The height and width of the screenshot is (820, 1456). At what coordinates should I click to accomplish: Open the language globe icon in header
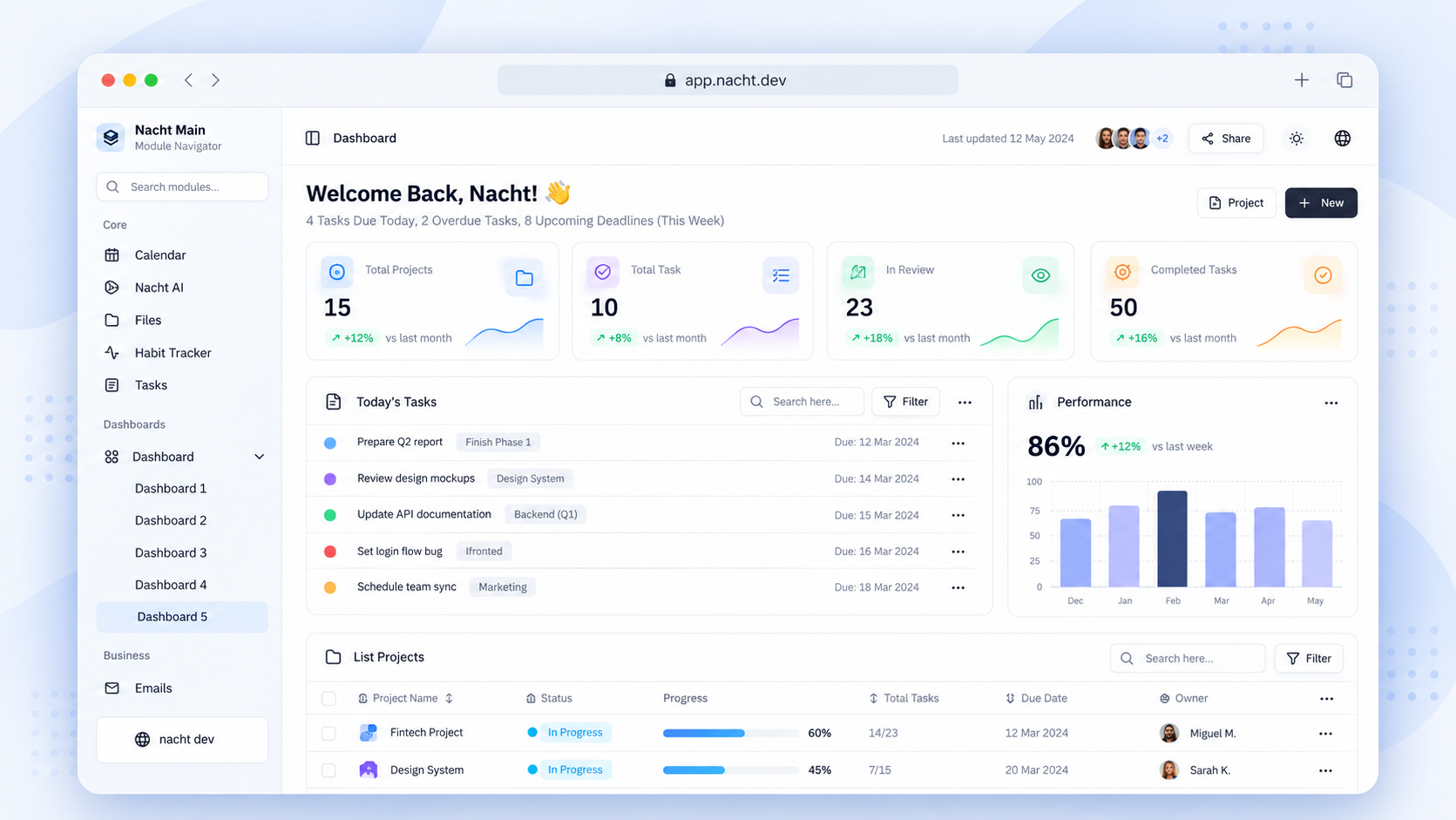pyautogui.click(x=1343, y=139)
